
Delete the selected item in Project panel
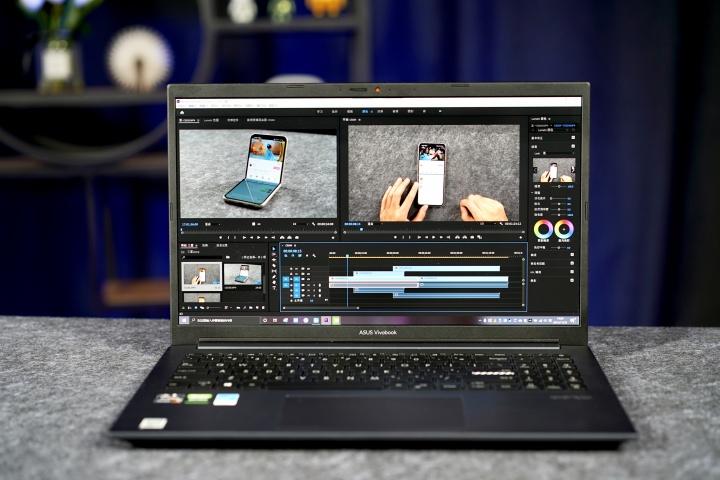click(263, 307)
